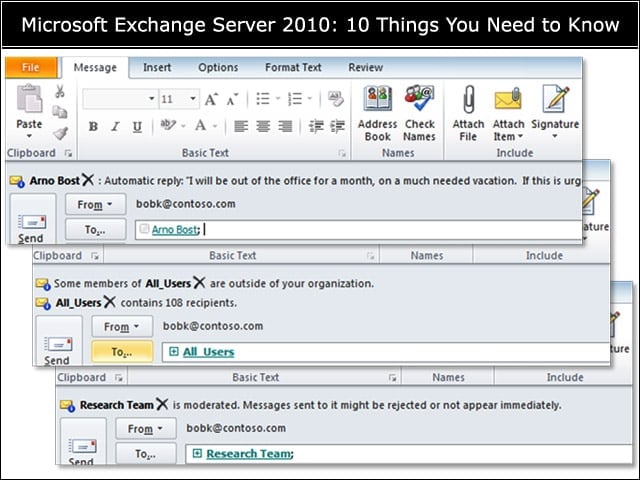Select the Format Painter brush
The height and width of the screenshot is (480, 640).
pyautogui.click(x=60, y=133)
